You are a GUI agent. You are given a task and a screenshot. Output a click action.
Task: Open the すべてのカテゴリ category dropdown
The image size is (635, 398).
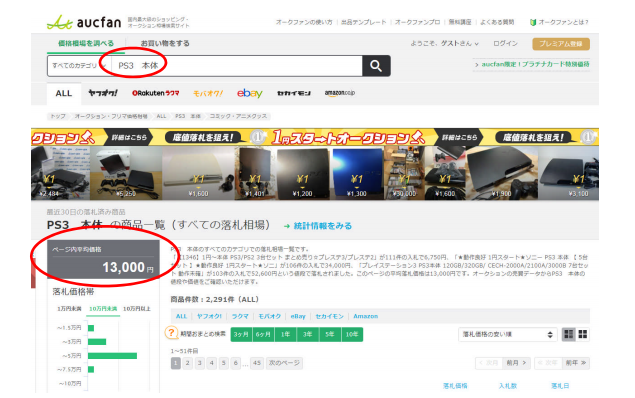pyautogui.click(x=79, y=66)
